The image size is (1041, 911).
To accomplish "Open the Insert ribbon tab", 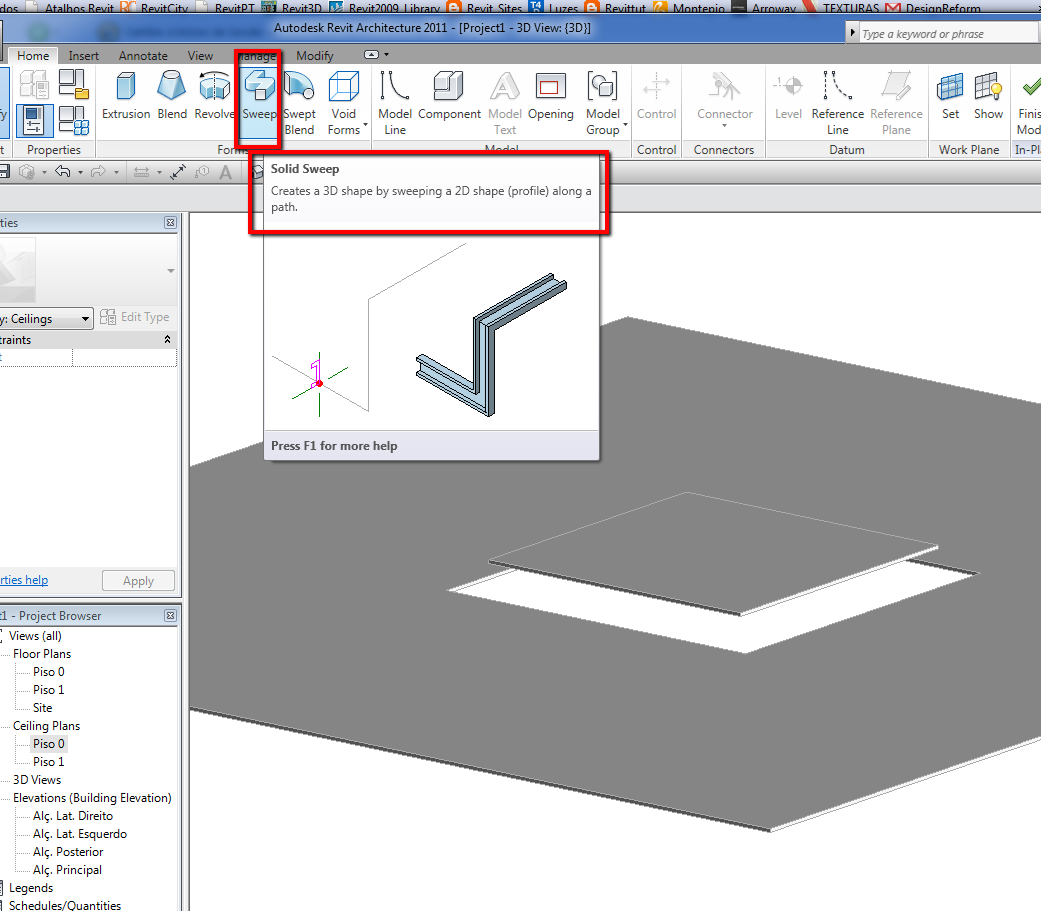I will [x=84, y=56].
